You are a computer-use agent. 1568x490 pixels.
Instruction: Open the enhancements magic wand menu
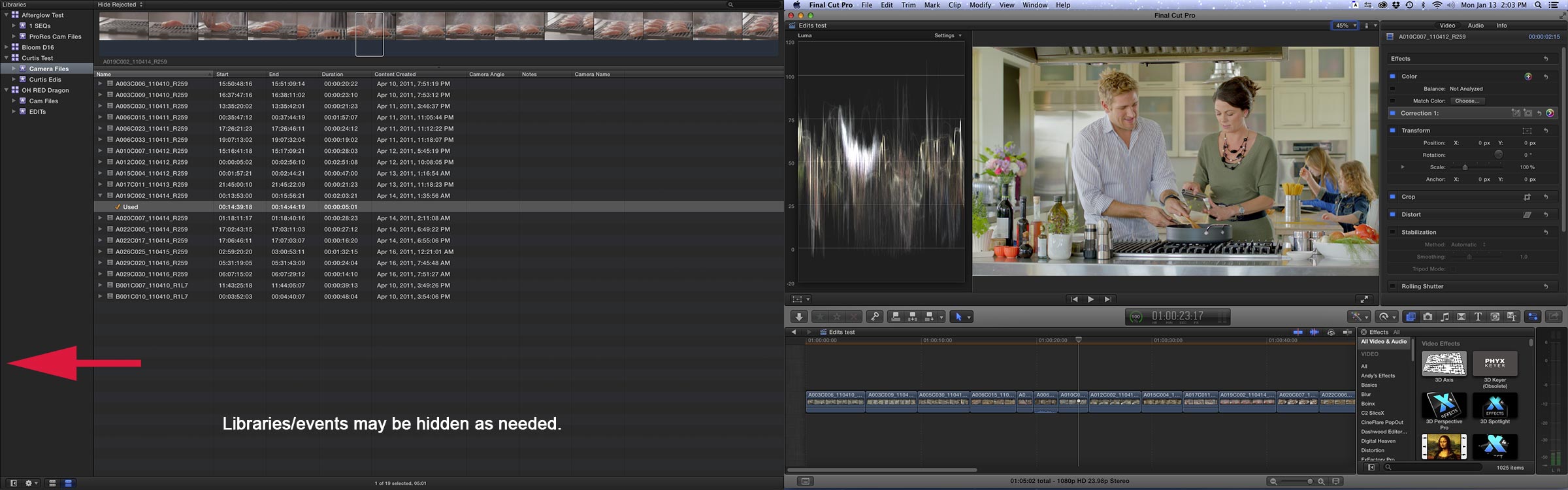click(x=1360, y=317)
